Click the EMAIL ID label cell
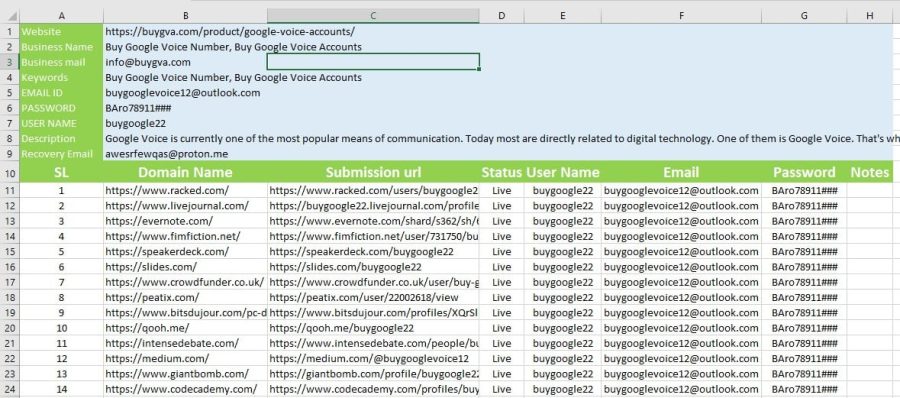The height and width of the screenshot is (398, 900). pos(61,92)
